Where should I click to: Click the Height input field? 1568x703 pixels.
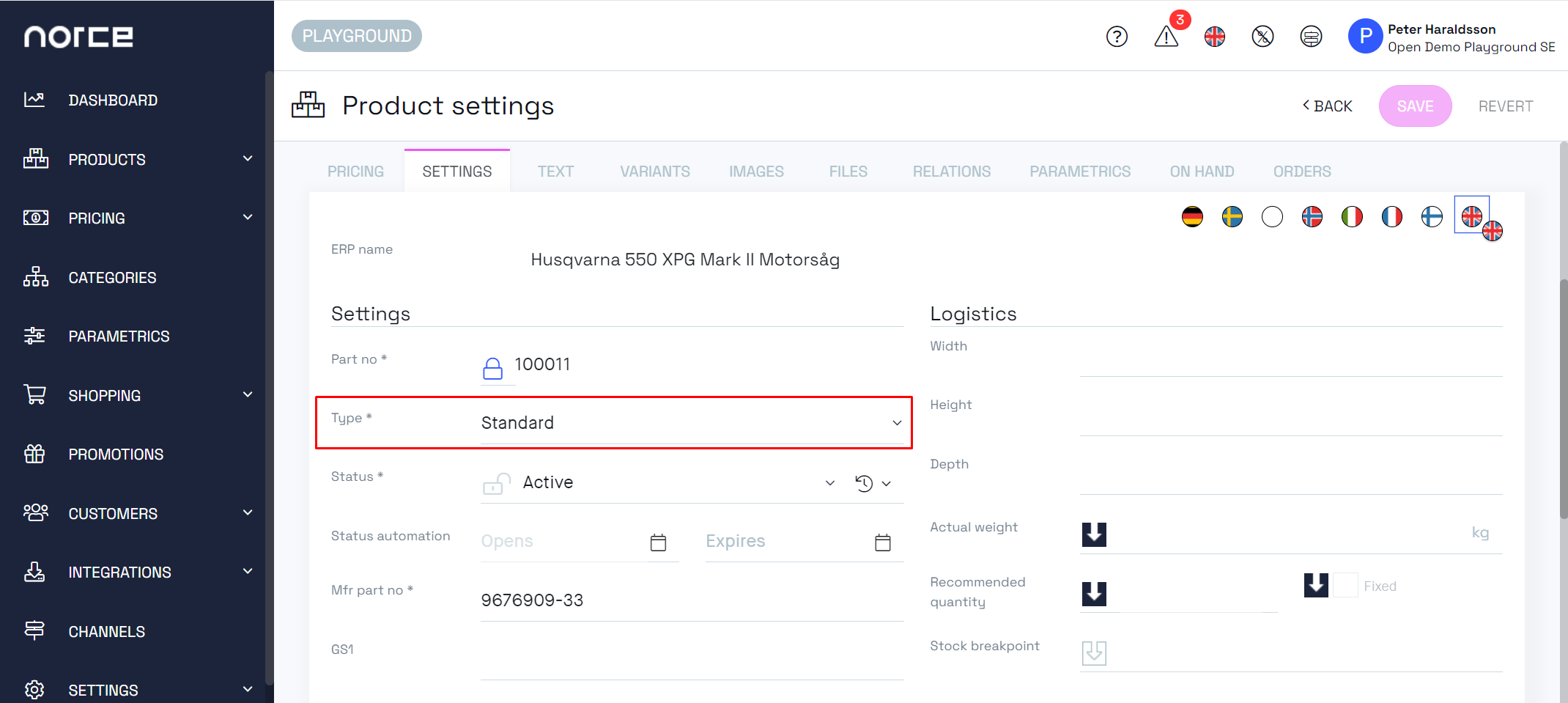coord(1290,416)
